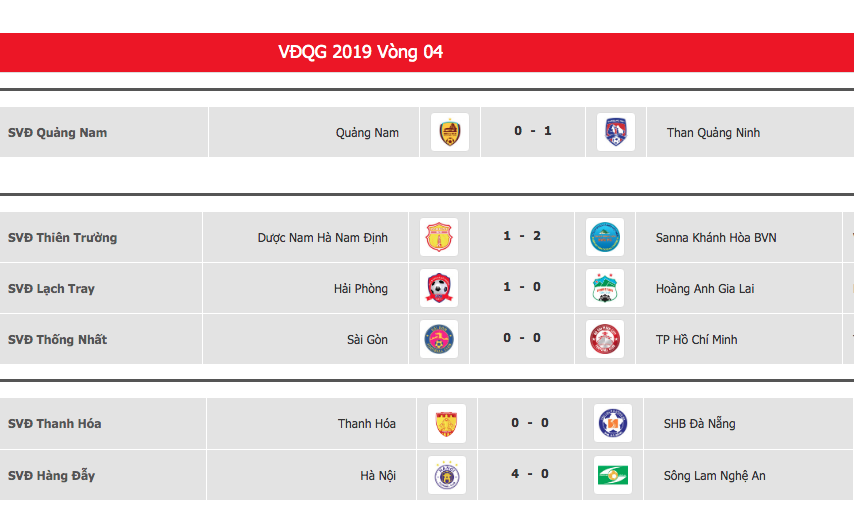
Task: Open the 1 - 2 Nam Định match score
Action: [x=522, y=236]
